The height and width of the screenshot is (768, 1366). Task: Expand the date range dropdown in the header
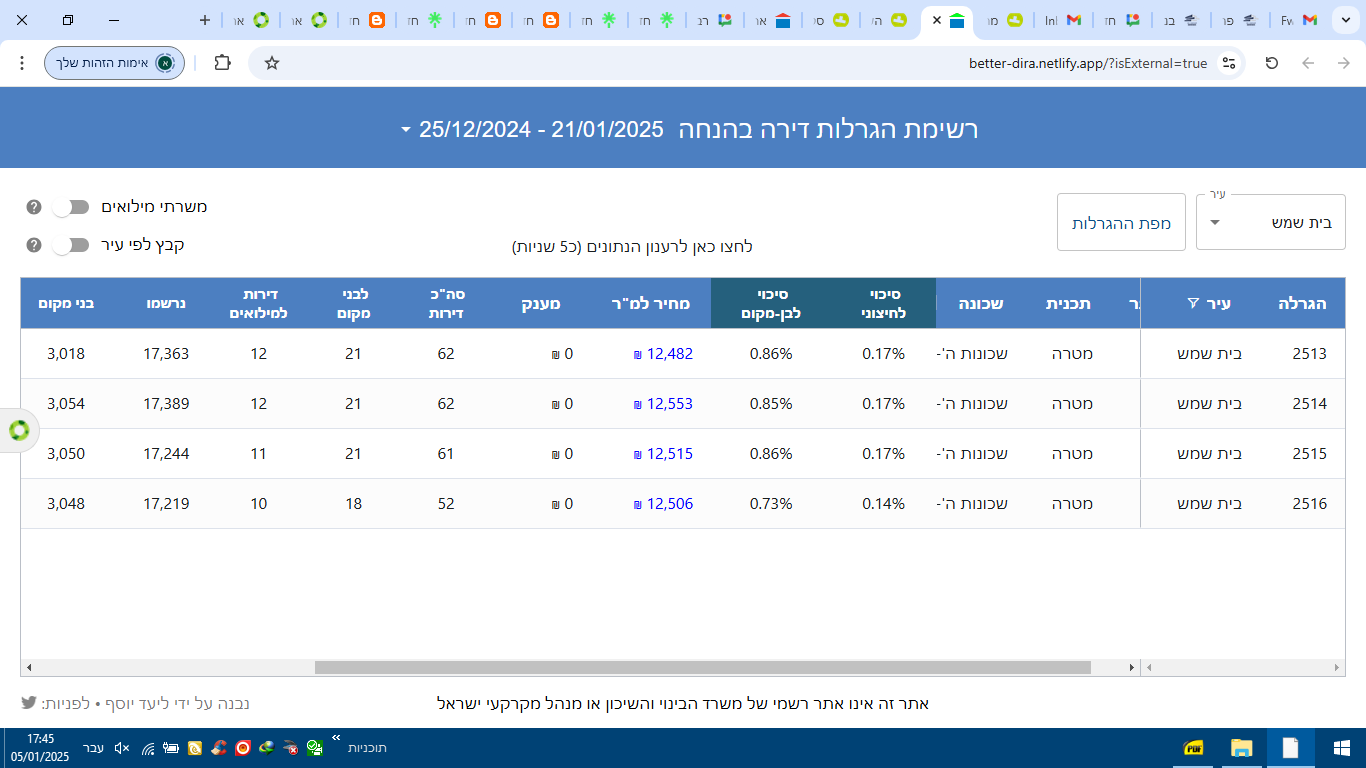click(406, 130)
